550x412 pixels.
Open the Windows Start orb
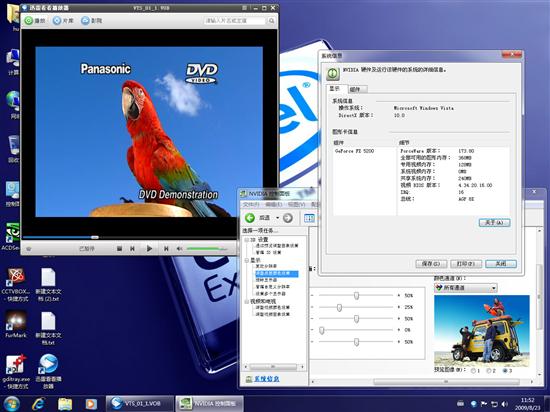coord(12,404)
